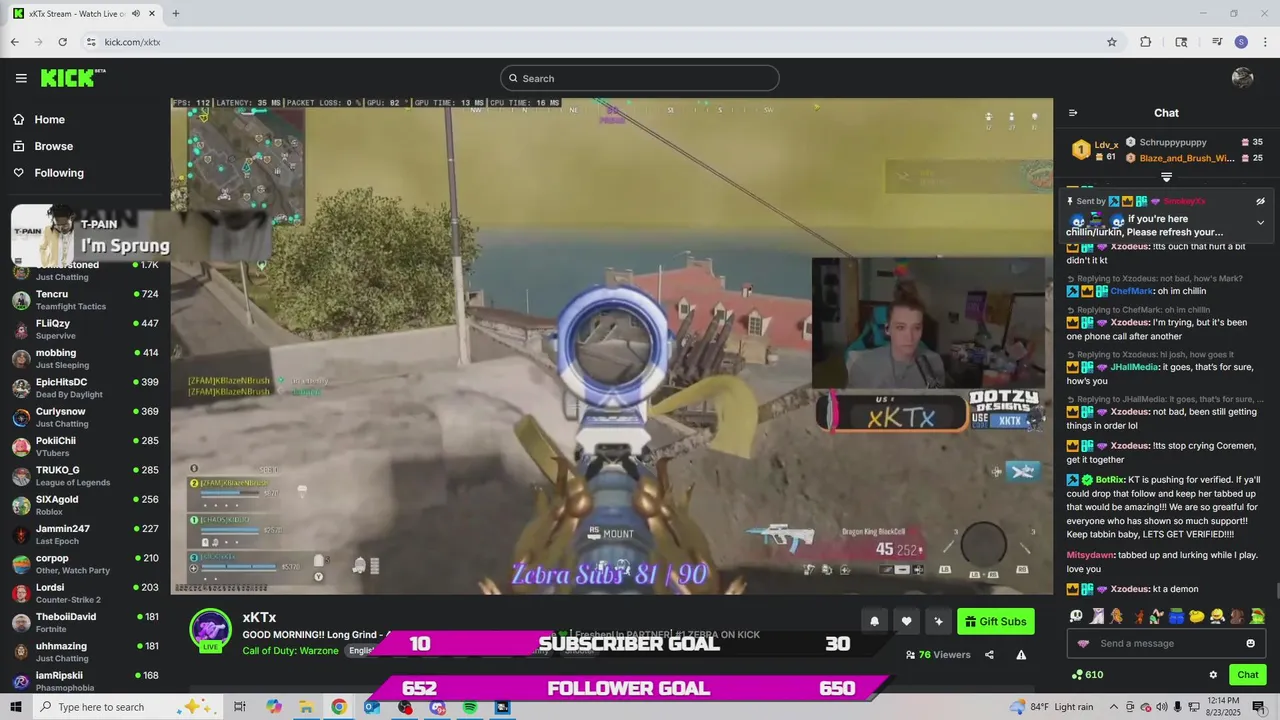Open the browser extensions puzzle icon
1280x720 pixels.
1146,42
